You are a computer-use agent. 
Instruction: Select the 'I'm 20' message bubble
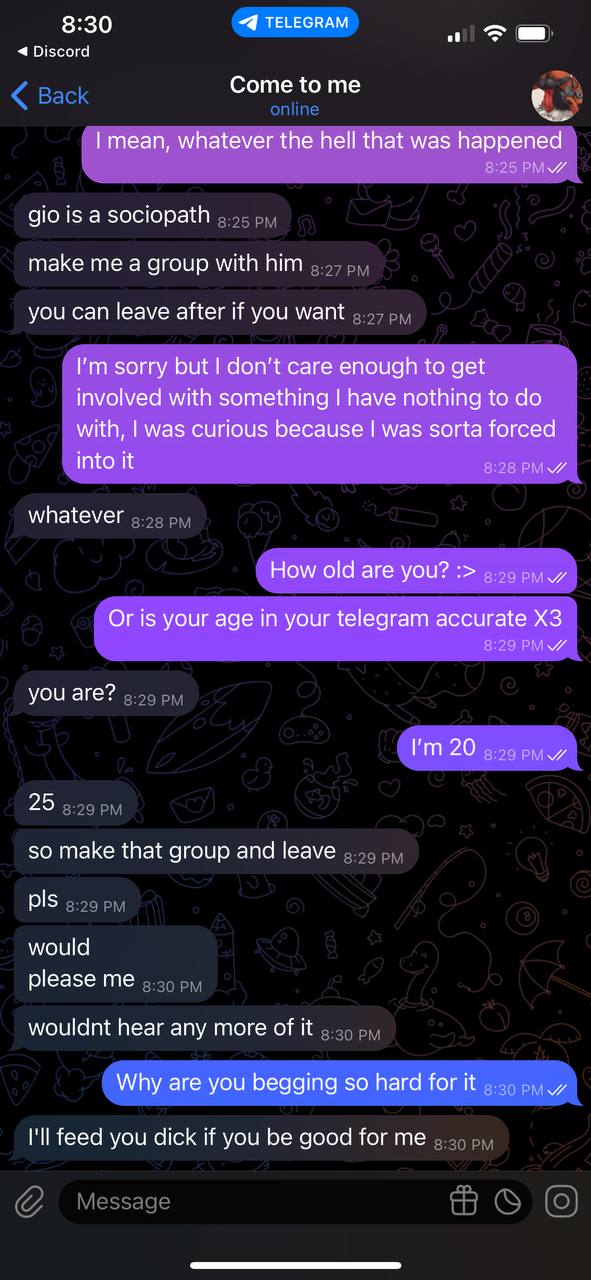pyautogui.click(x=487, y=748)
